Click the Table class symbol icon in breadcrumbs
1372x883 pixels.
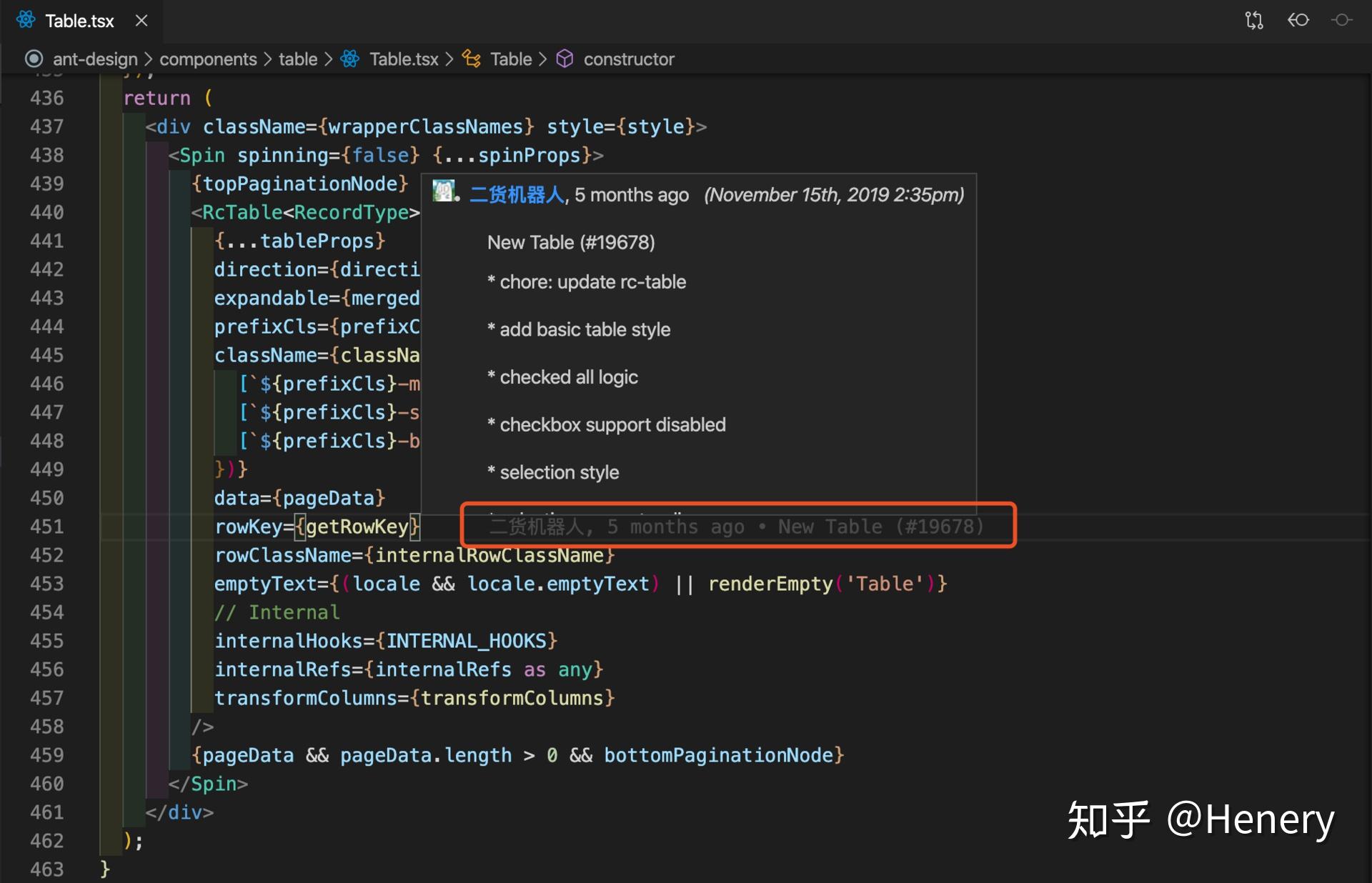tap(472, 59)
